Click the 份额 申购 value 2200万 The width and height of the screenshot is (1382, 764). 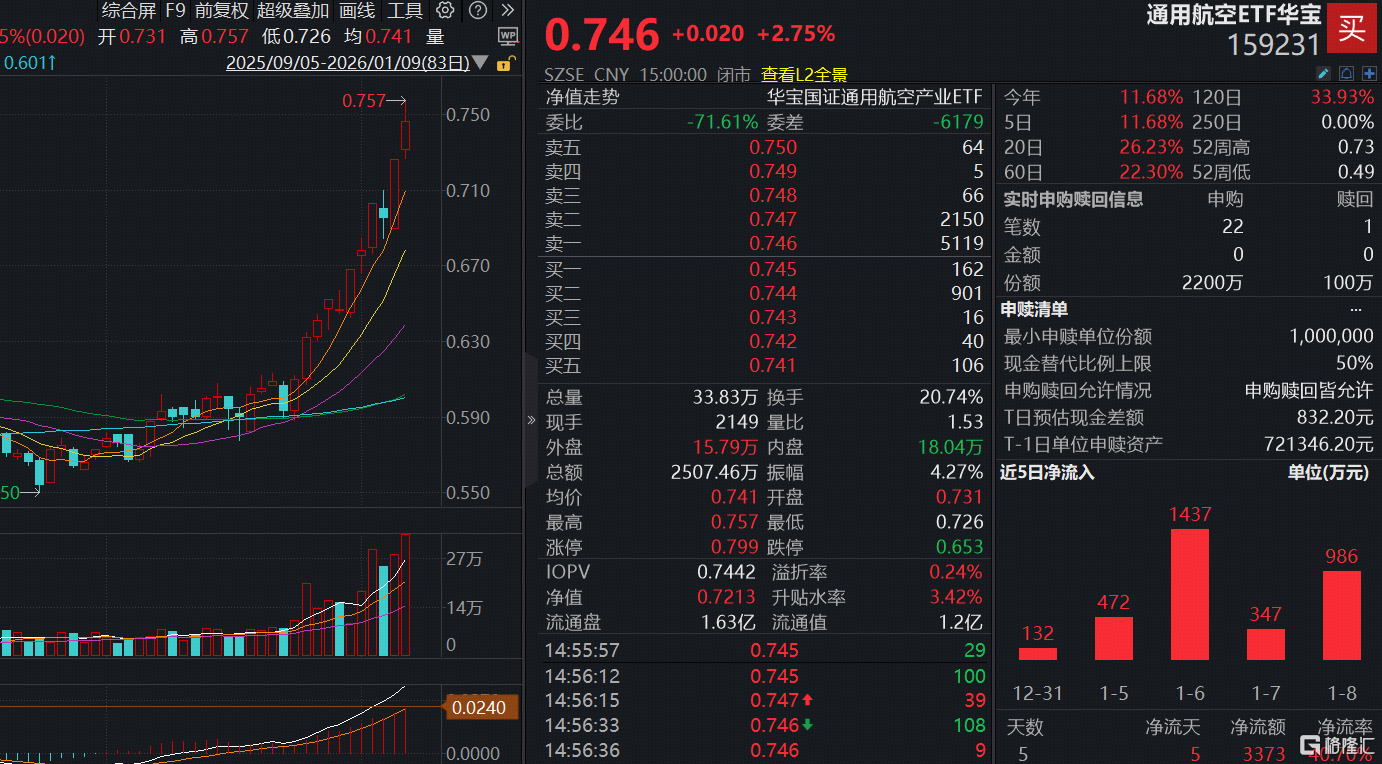point(1212,283)
